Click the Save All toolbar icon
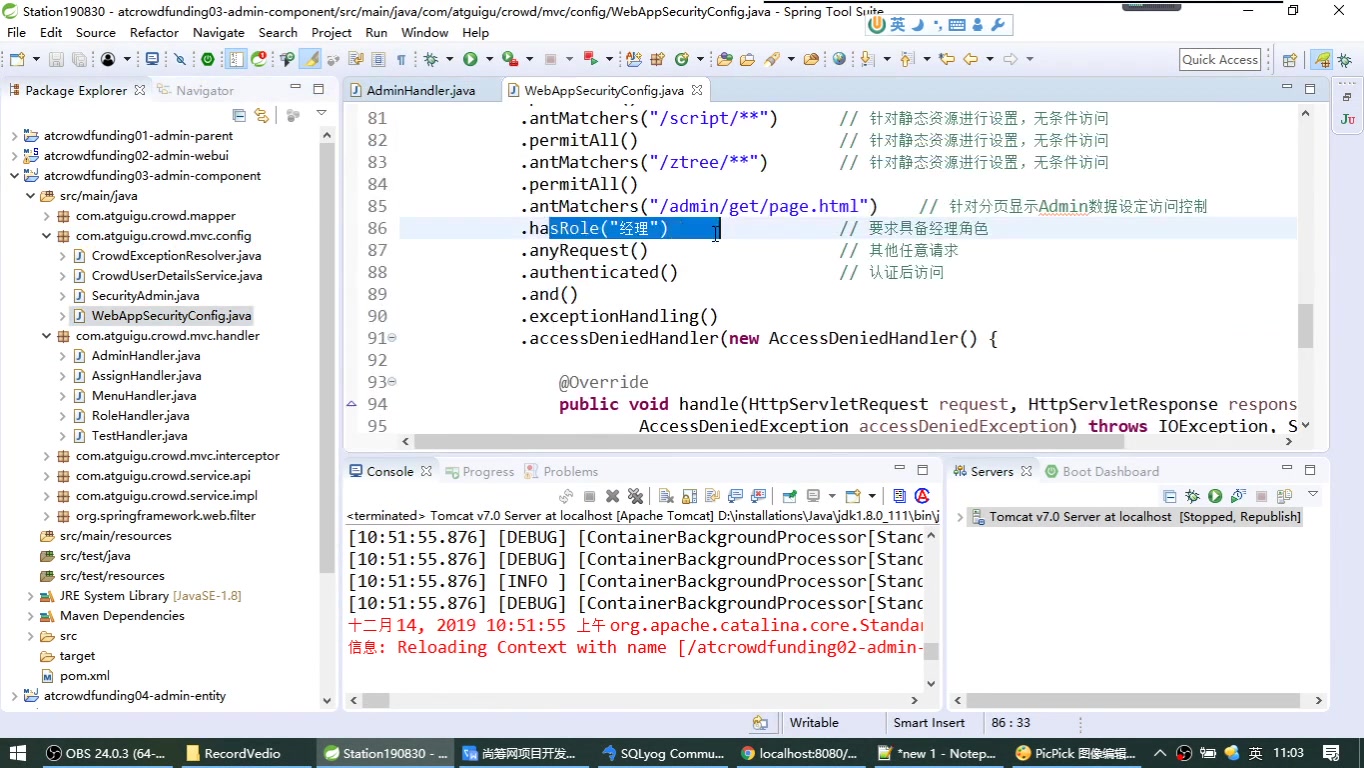This screenshot has width=1364, height=768. (79, 60)
